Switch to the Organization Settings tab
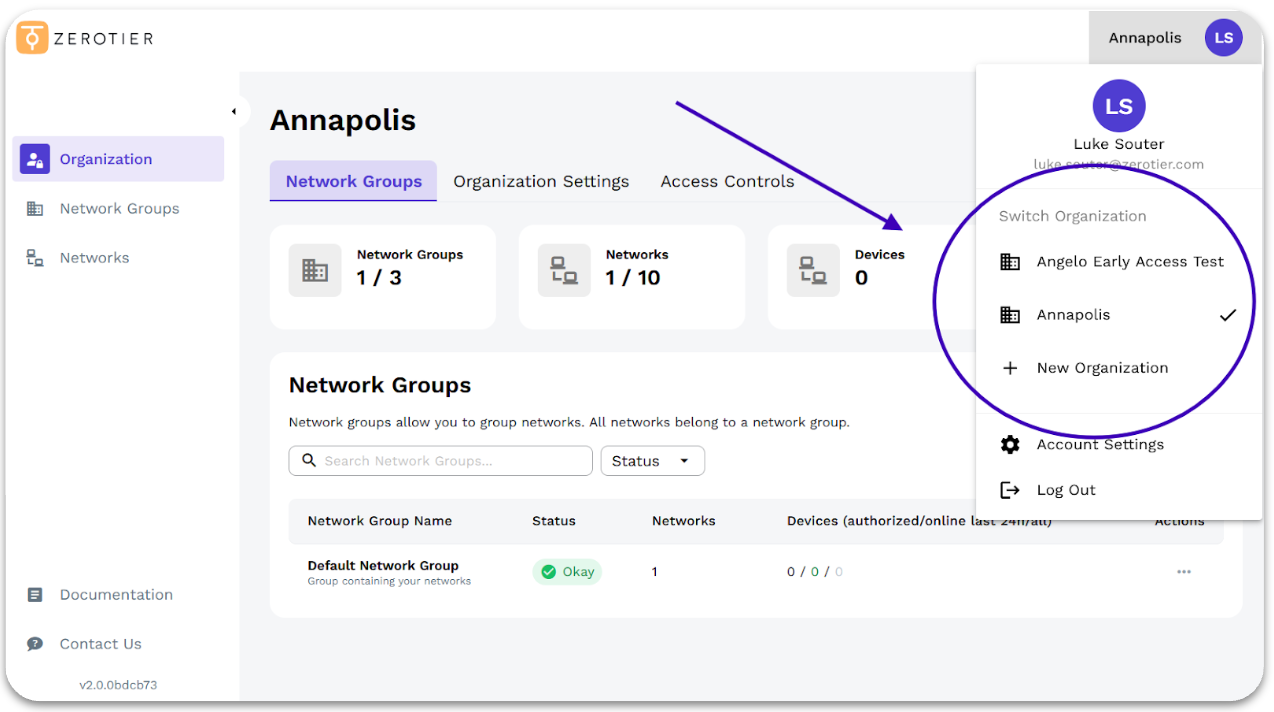 click(x=541, y=182)
